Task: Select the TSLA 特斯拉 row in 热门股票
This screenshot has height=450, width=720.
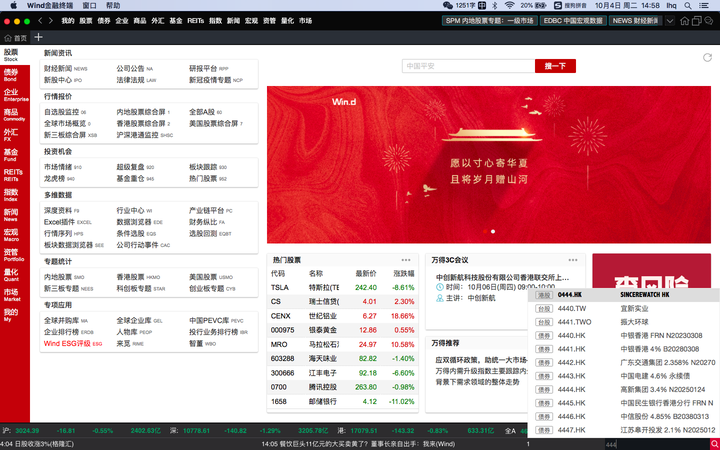Action: (x=343, y=287)
